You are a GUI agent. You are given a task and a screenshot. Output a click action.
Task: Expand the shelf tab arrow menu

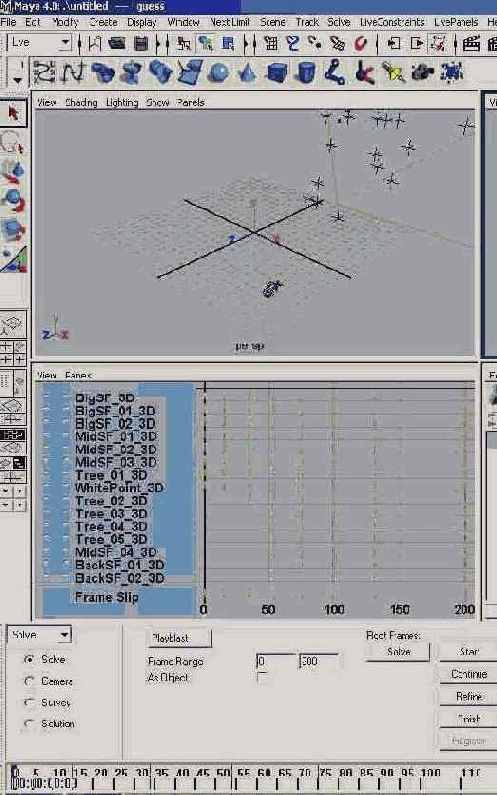[x=18, y=79]
